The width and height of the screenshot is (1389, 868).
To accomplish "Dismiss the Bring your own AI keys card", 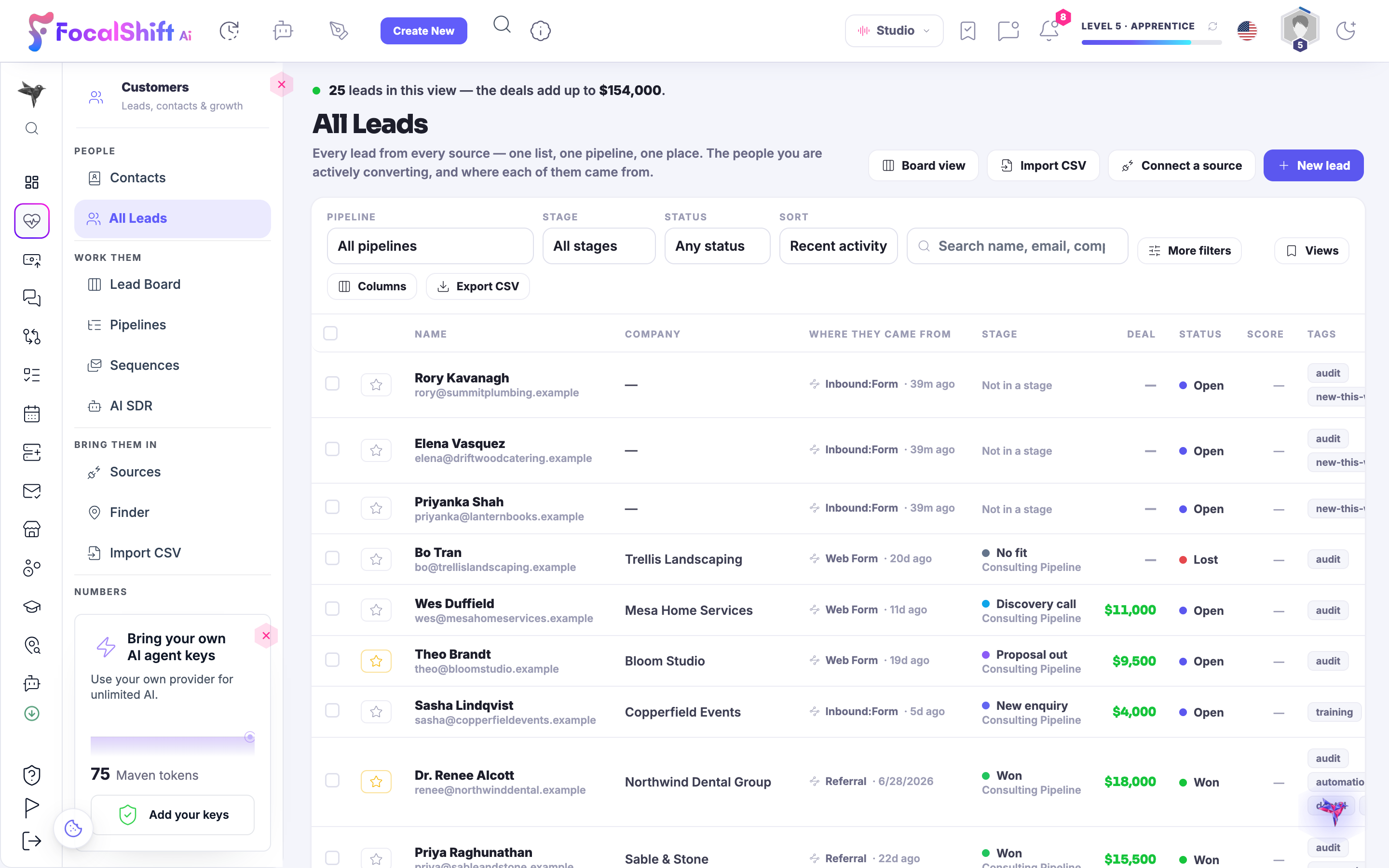I will coord(266,636).
